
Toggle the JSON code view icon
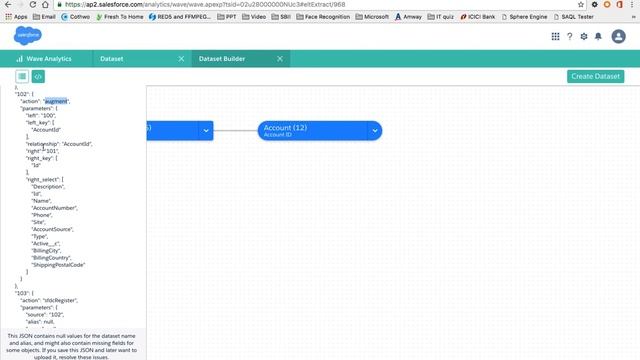(x=38, y=76)
